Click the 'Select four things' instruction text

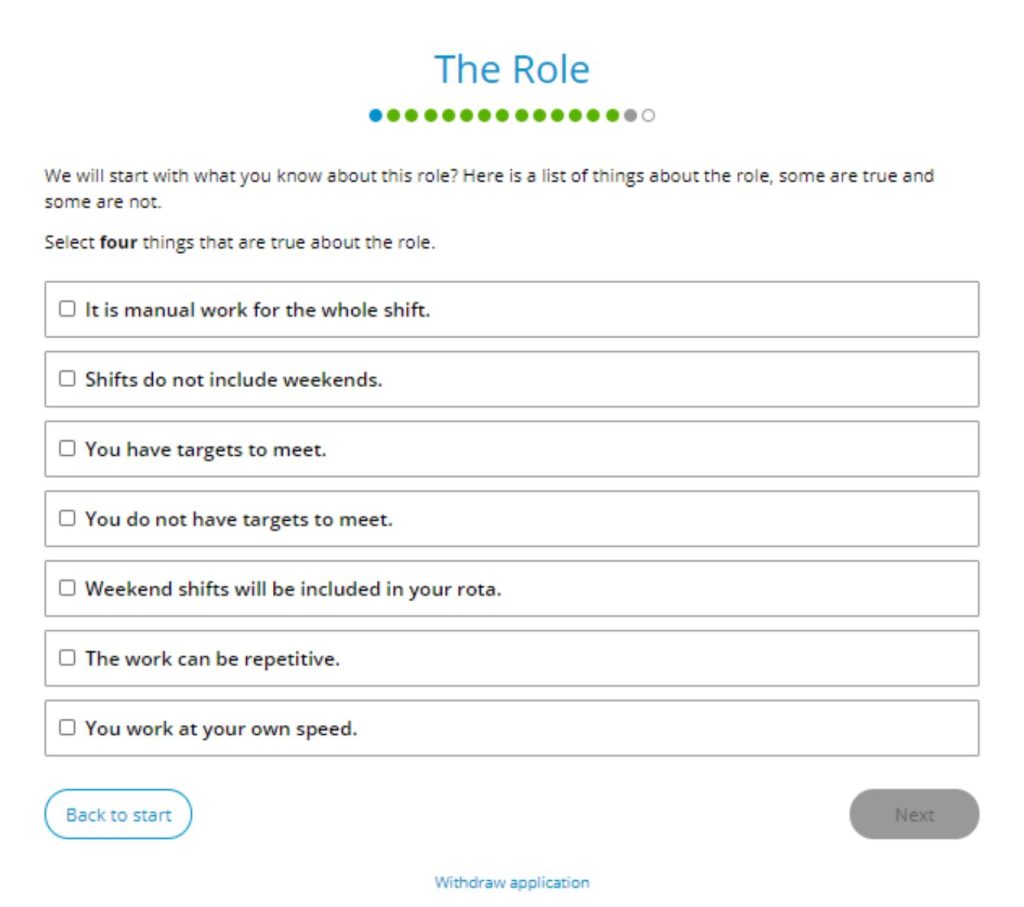tap(240, 242)
